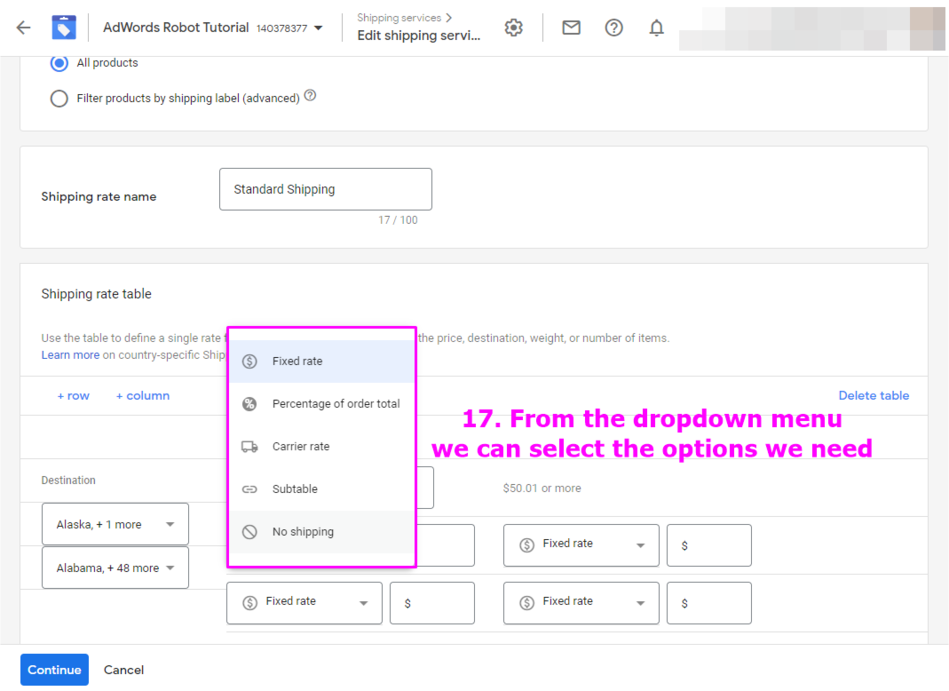Select the All products radio button

click(x=59, y=63)
